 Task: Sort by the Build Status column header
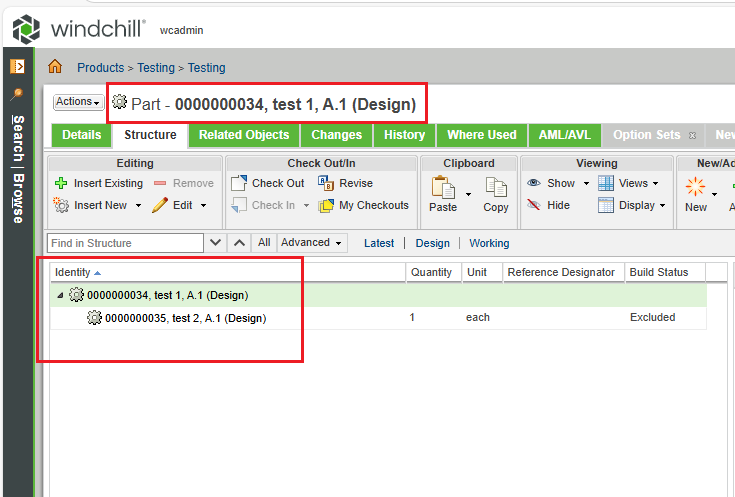point(665,272)
